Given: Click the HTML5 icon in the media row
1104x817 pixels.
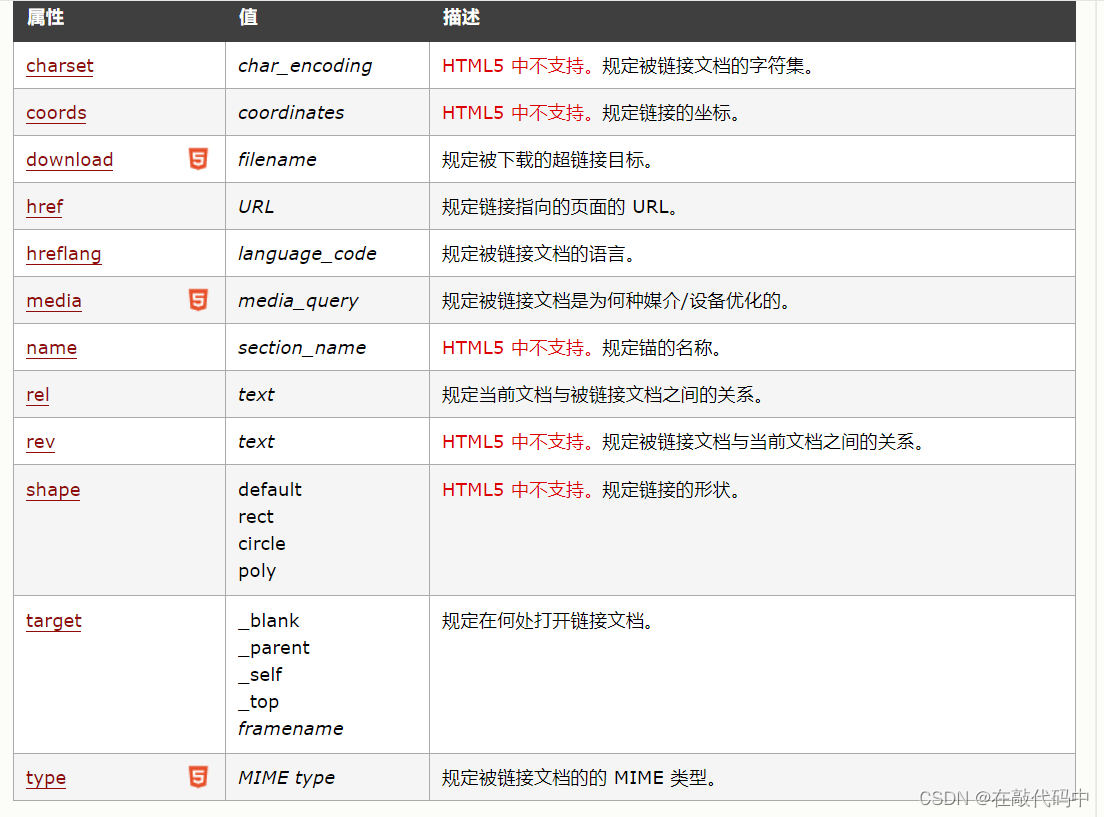Looking at the screenshot, I should click(199, 300).
